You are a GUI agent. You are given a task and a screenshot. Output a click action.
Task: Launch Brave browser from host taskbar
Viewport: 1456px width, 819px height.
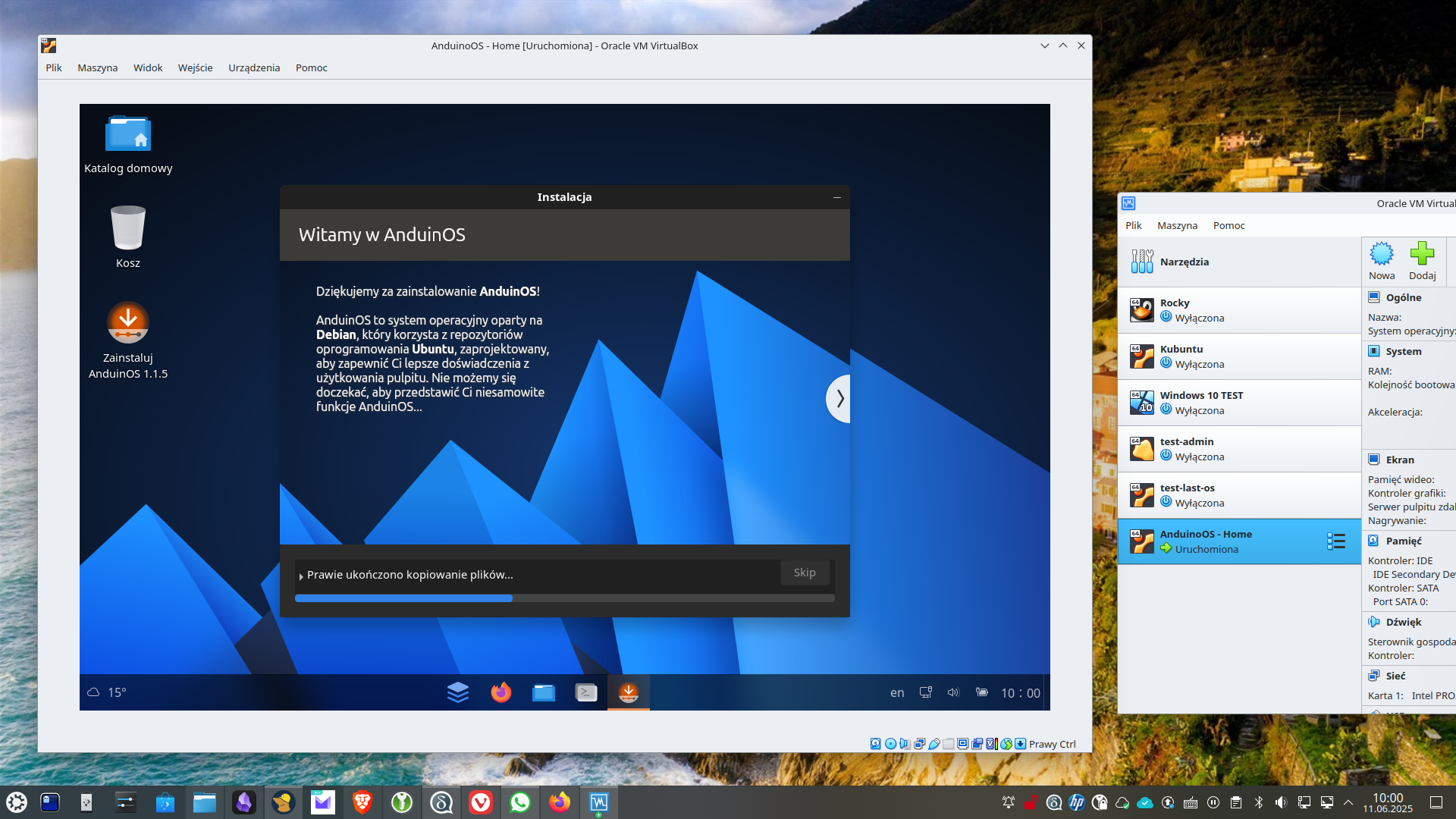(x=362, y=802)
